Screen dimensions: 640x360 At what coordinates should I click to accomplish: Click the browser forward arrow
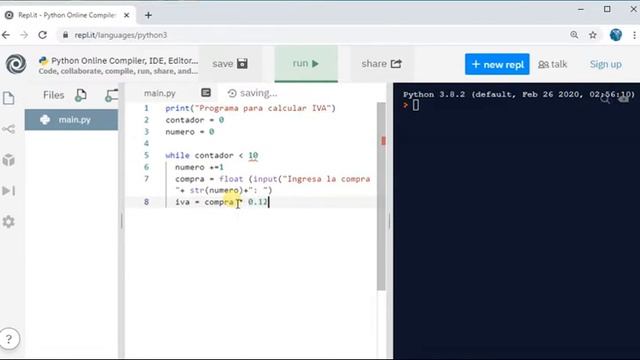point(24,35)
